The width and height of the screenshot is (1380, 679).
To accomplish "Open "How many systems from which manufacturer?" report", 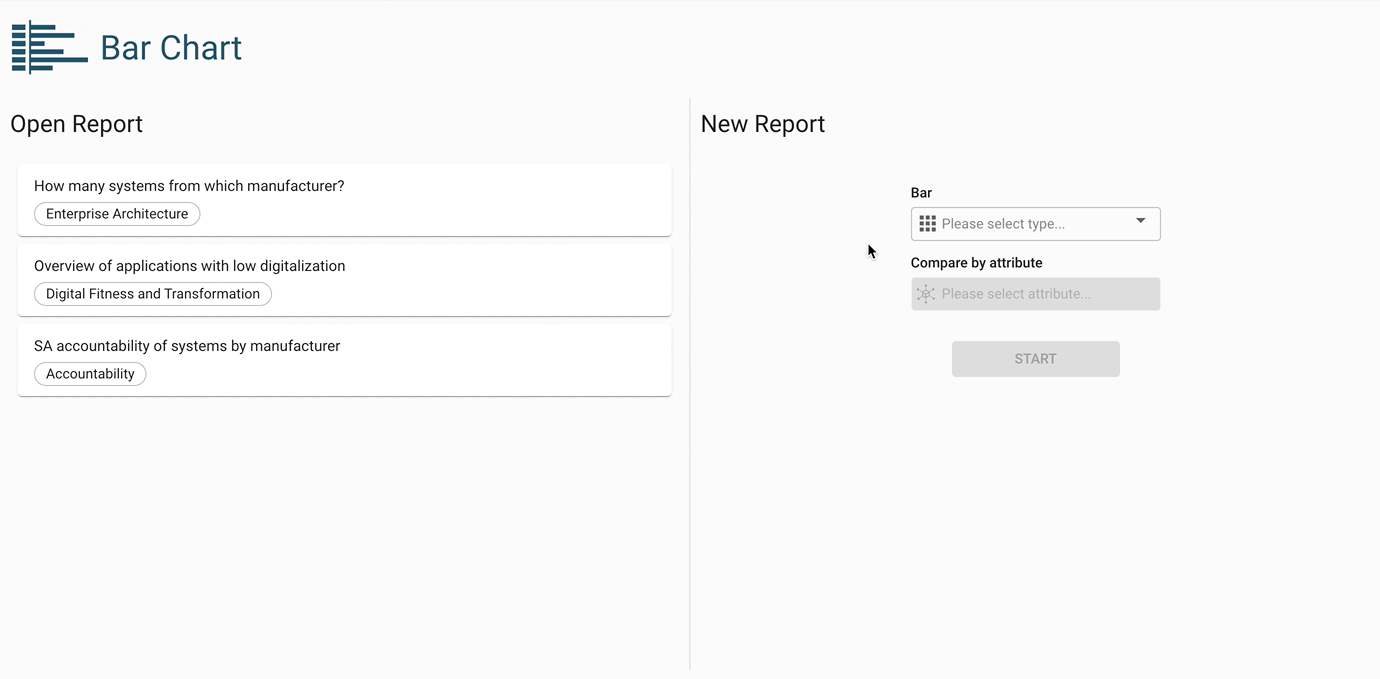I will coord(189,186).
